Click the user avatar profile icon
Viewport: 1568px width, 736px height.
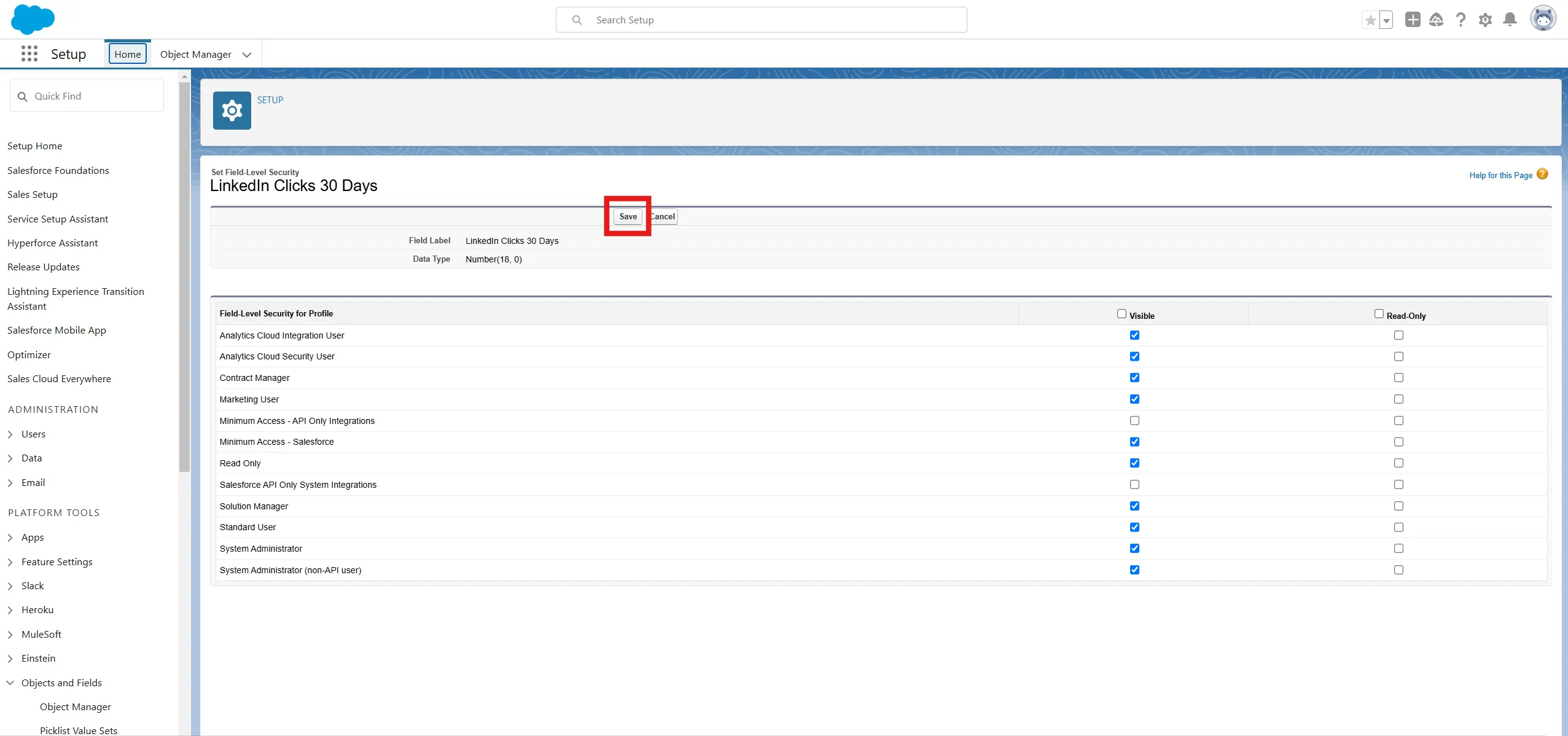pos(1543,18)
